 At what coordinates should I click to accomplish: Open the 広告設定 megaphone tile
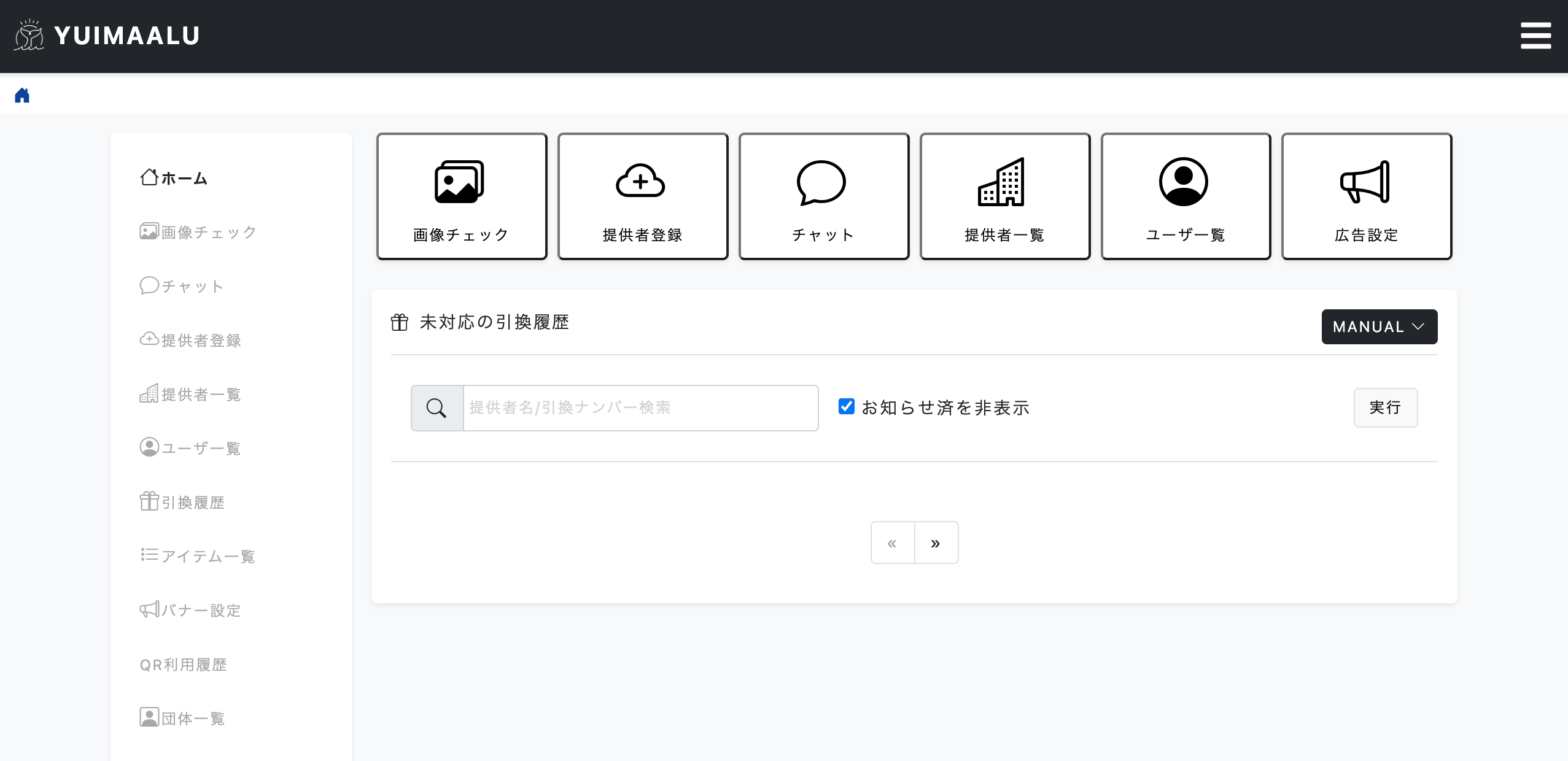coord(1366,196)
